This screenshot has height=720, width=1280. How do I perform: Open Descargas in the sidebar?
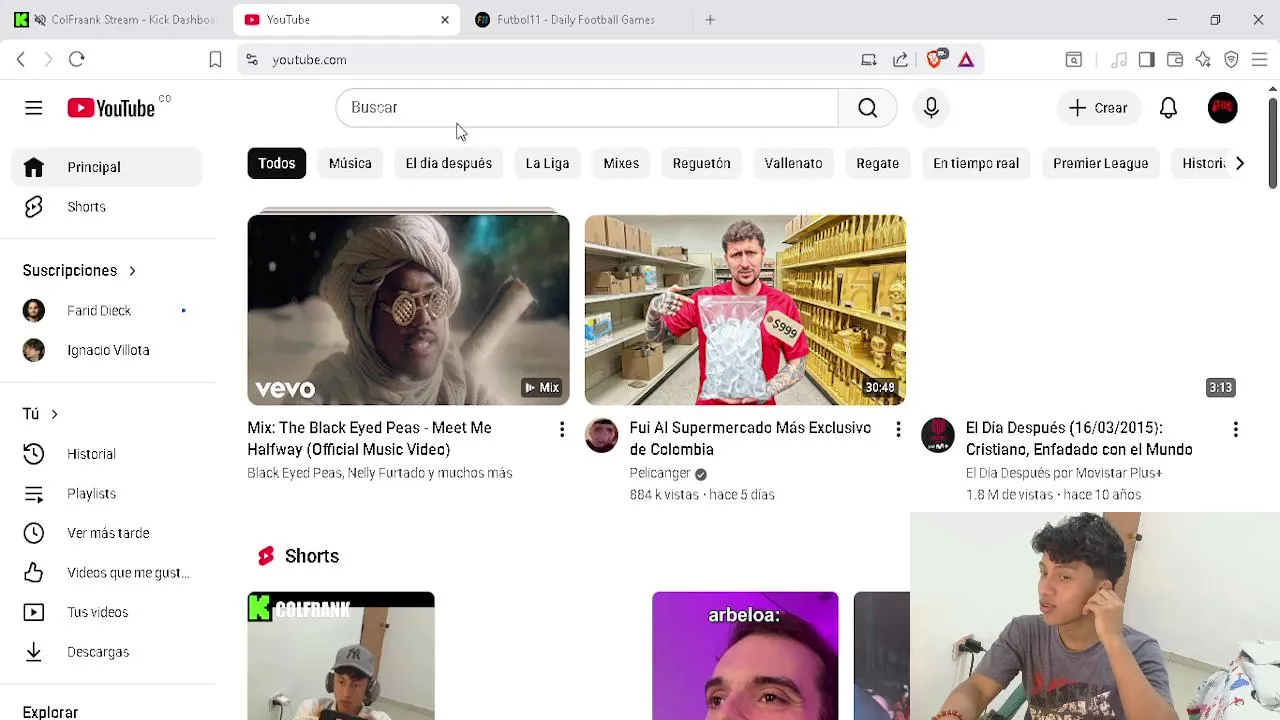[x=107, y=652]
